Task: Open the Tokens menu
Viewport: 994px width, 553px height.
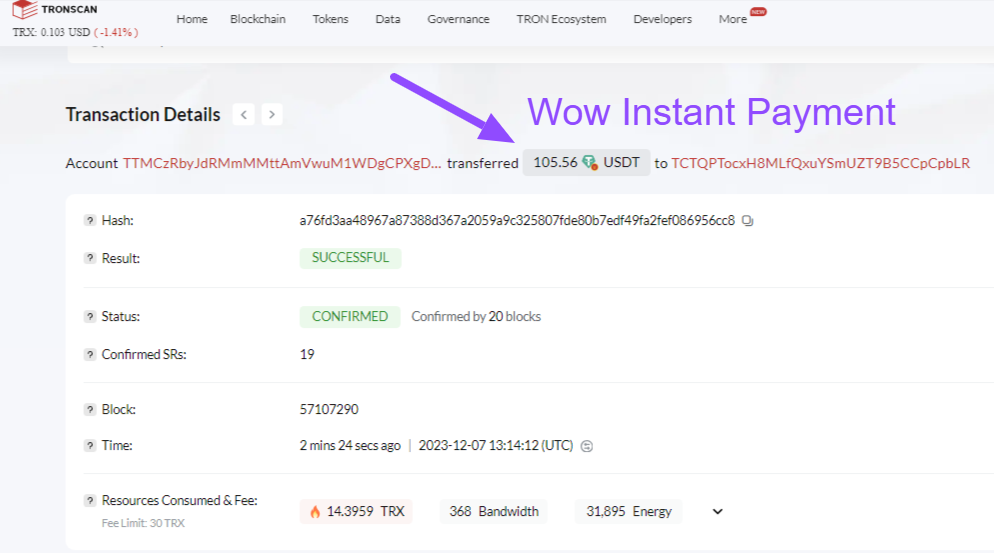Action: click(330, 19)
